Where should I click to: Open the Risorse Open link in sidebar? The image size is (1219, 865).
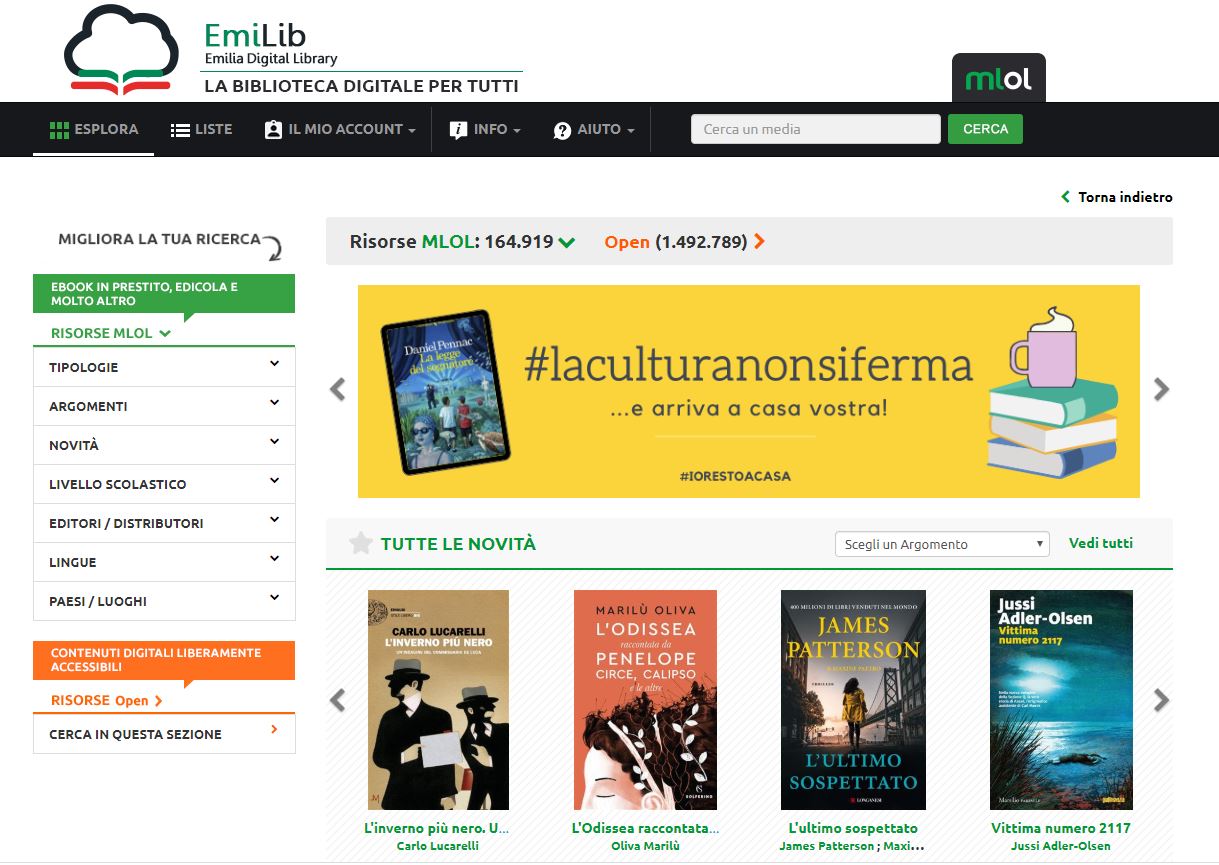tap(107, 700)
